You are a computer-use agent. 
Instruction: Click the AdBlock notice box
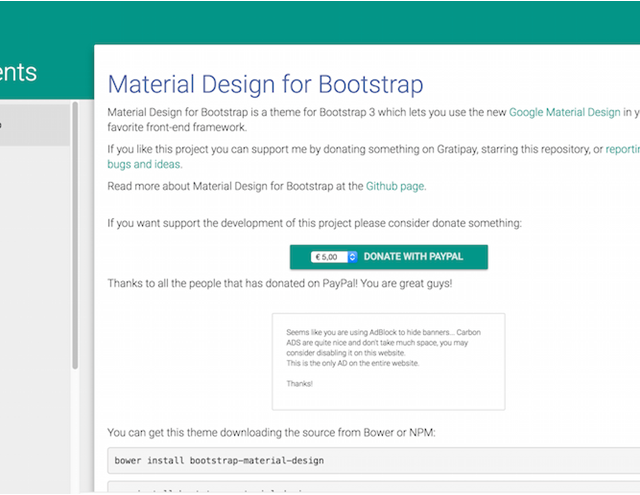click(388, 361)
